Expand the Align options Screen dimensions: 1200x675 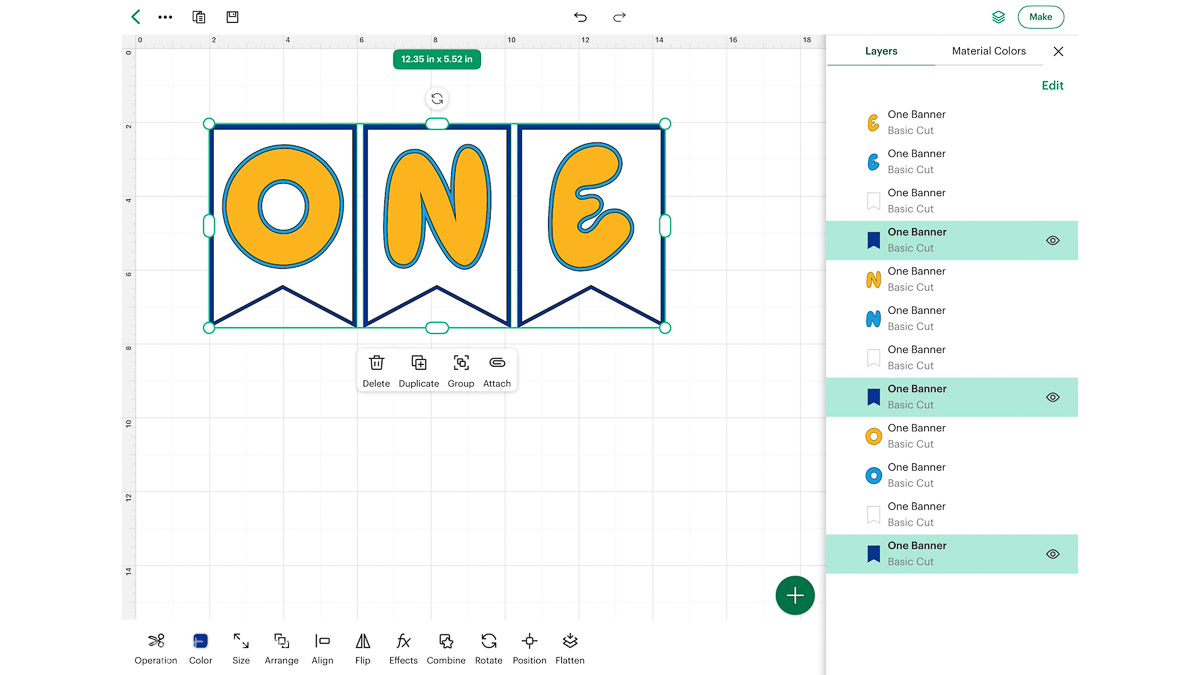coord(322,647)
